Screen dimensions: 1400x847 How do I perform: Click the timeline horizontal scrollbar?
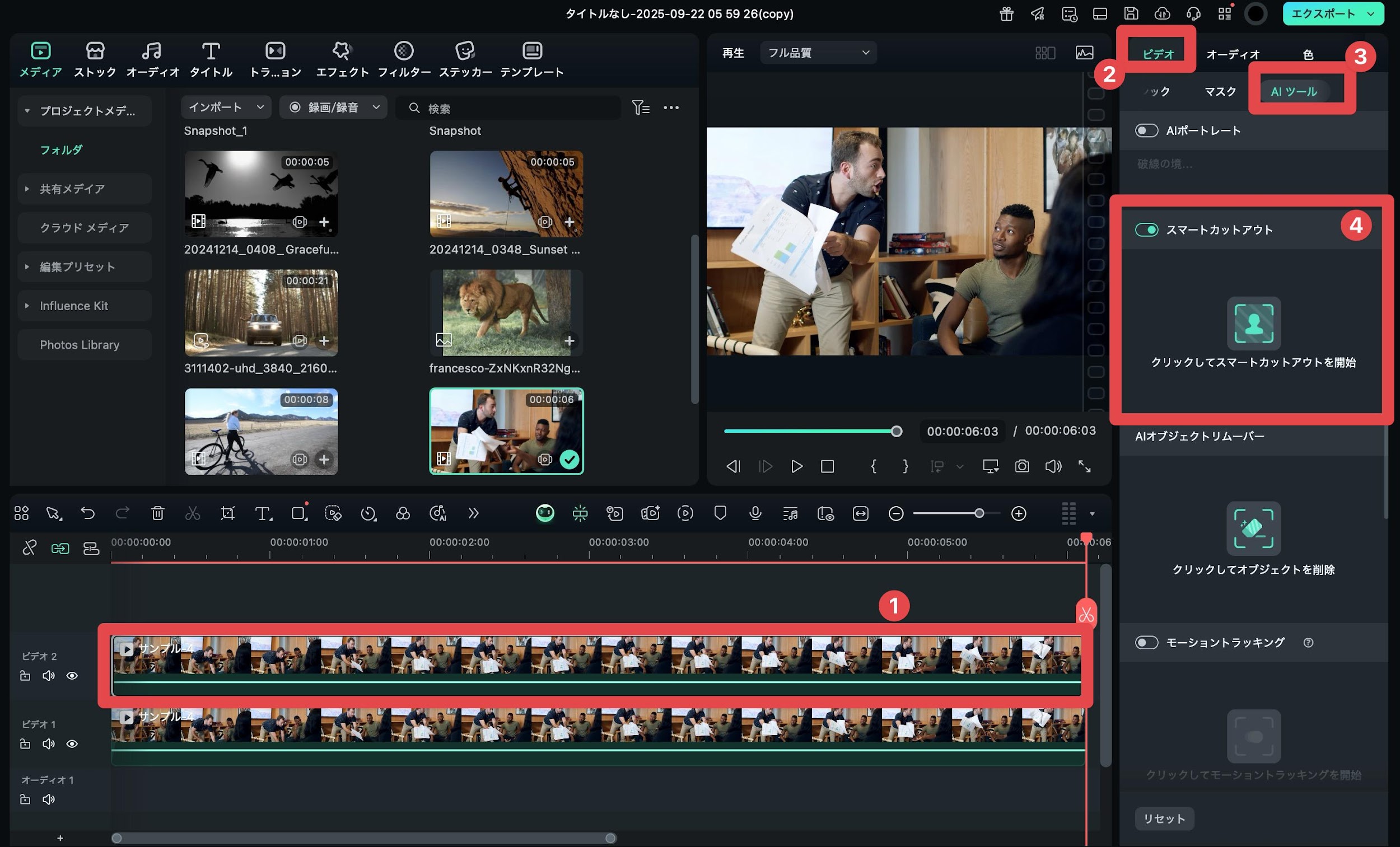(x=363, y=839)
